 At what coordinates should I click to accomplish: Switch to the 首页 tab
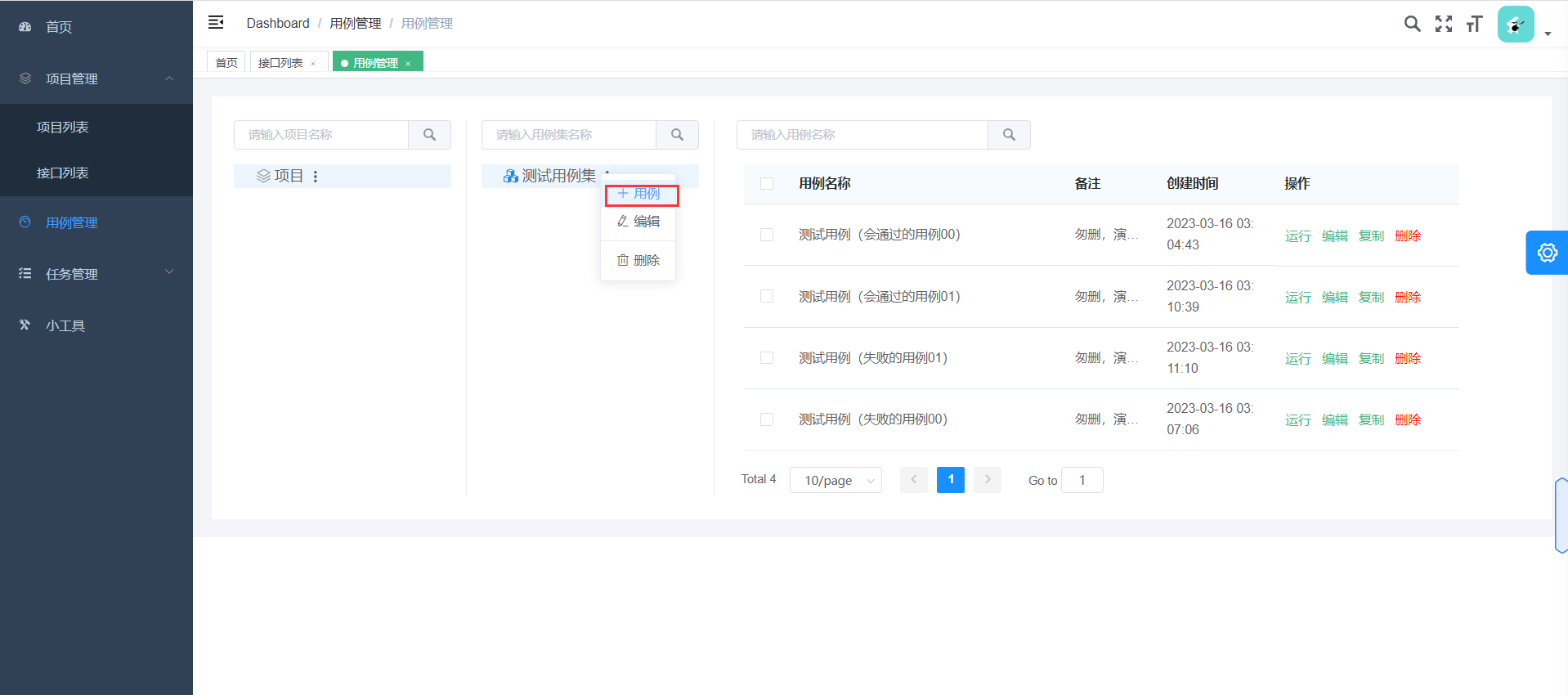(226, 62)
